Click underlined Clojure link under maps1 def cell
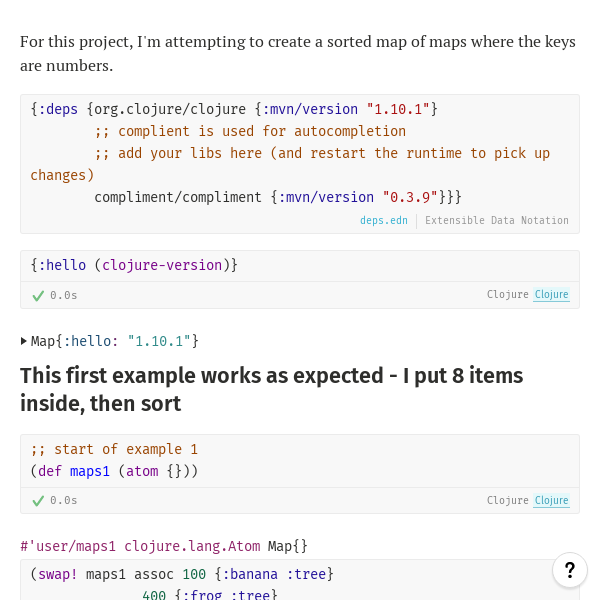Screen dimensions: 600x600 551,500
